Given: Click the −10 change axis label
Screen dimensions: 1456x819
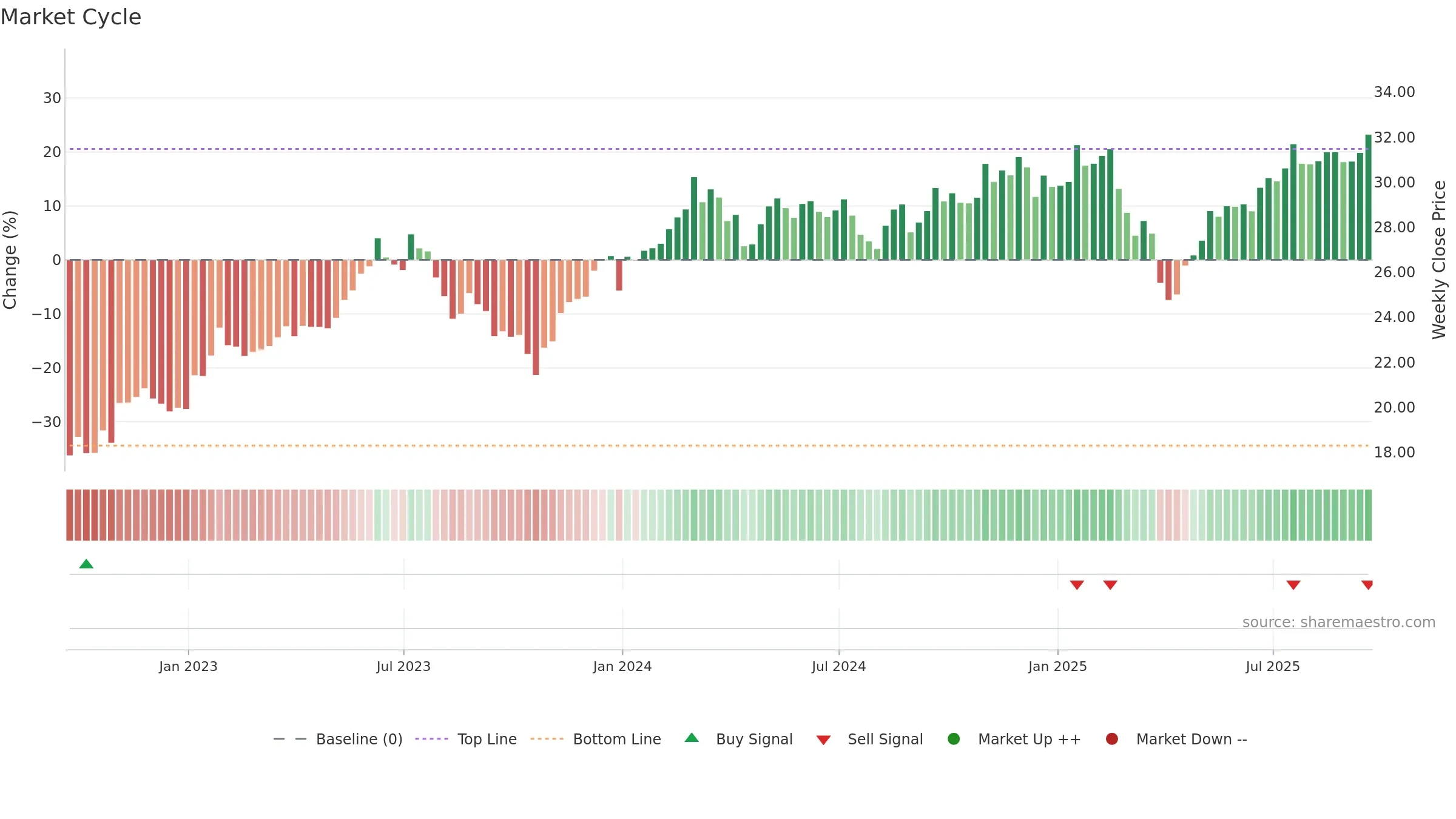Looking at the screenshot, I should pyautogui.click(x=47, y=314).
